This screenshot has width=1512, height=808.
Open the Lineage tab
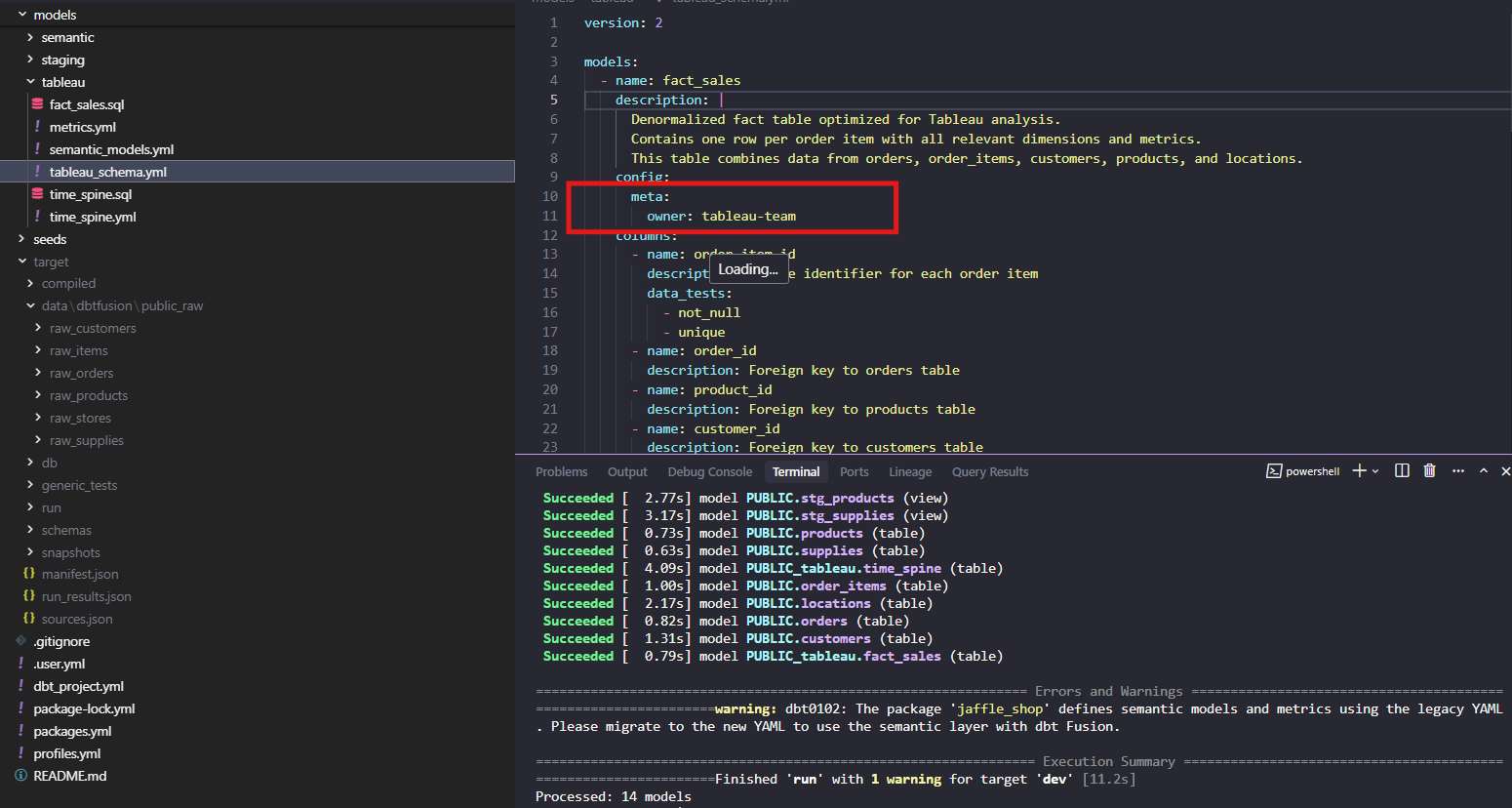pyautogui.click(x=909, y=471)
